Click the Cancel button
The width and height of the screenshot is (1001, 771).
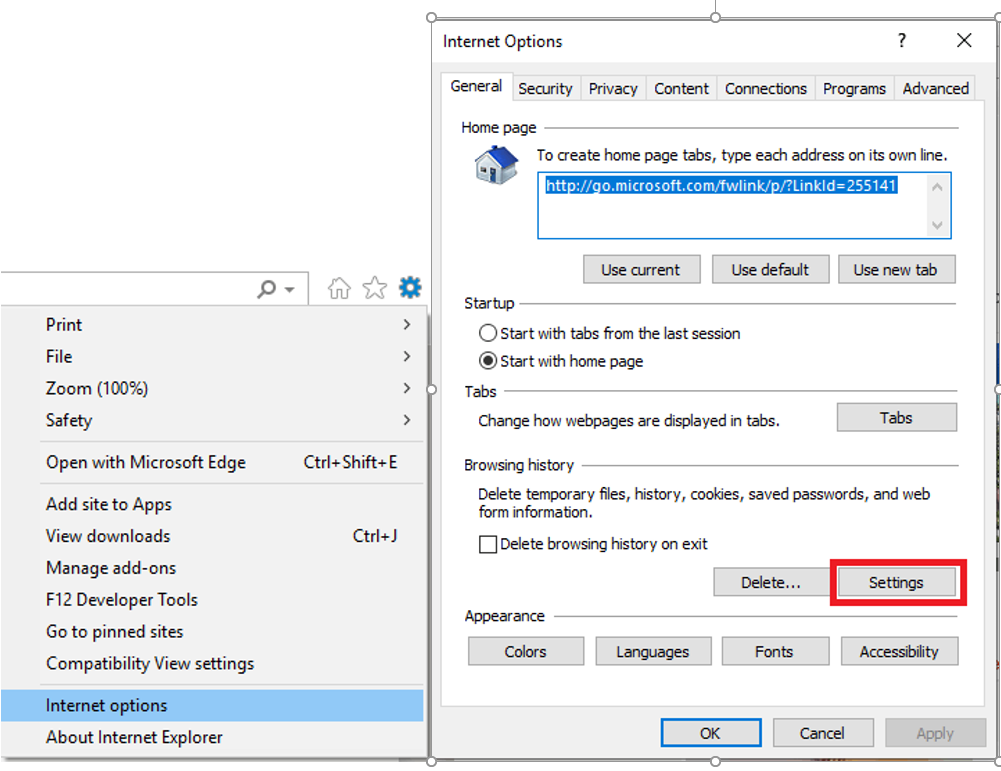click(x=822, y=733)
